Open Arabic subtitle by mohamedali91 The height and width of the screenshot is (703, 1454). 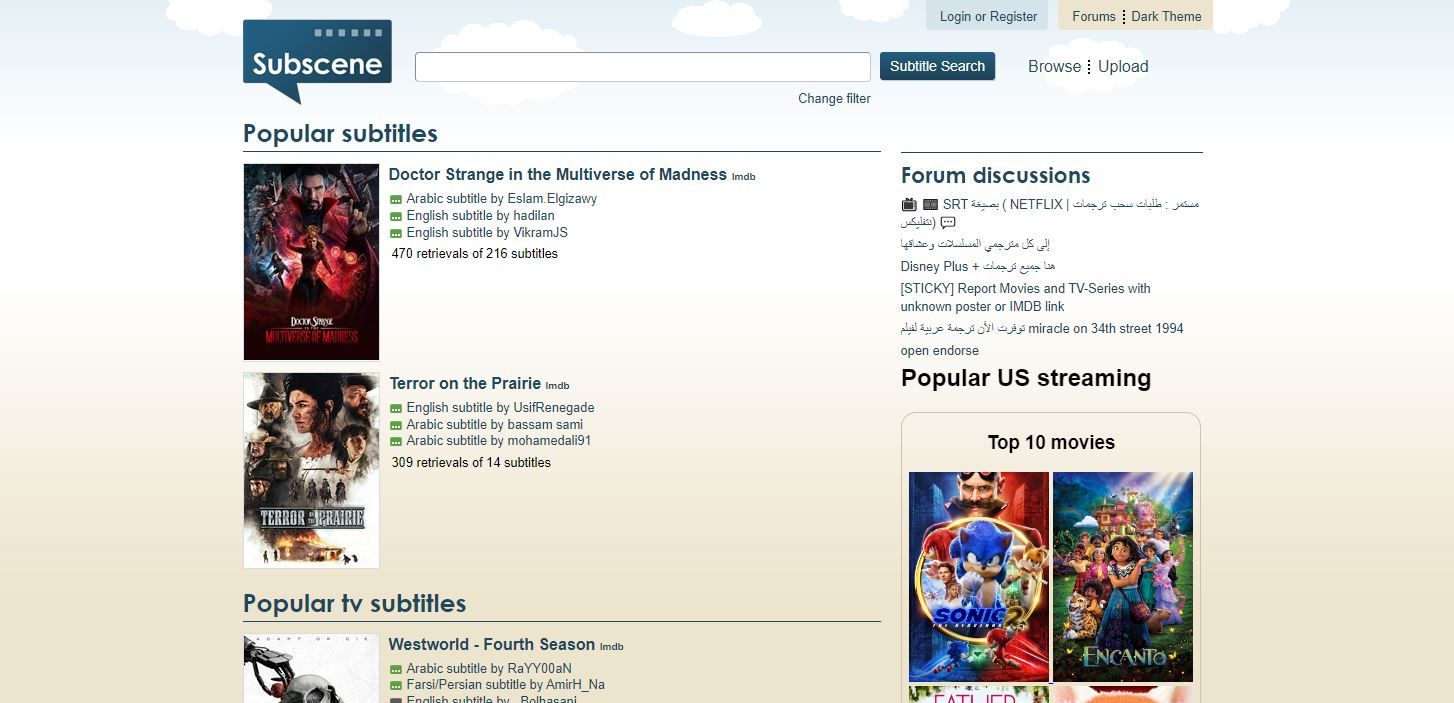(x=499, y=441)
